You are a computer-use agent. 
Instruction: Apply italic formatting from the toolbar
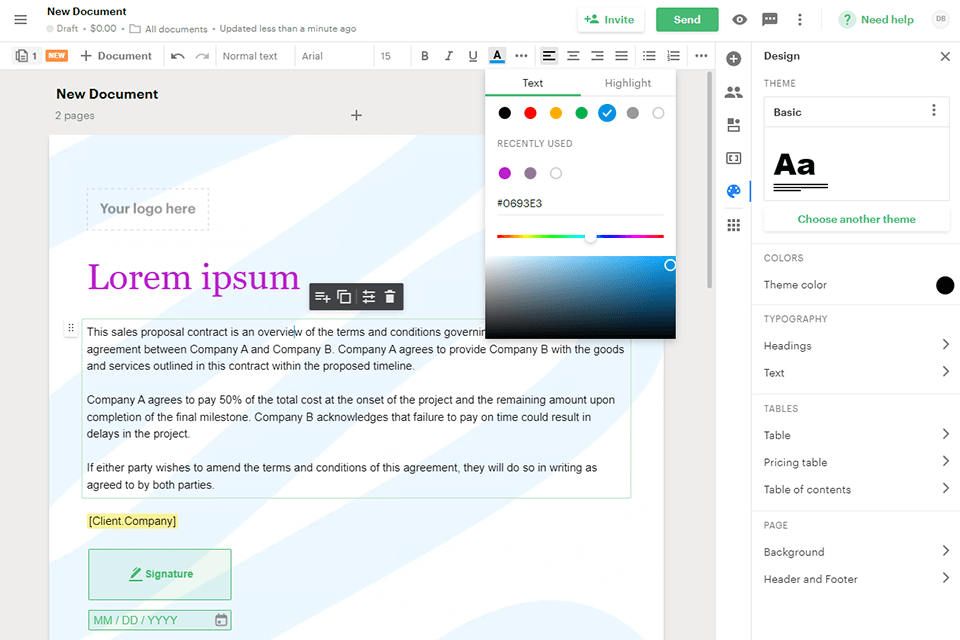click(448, 56)
